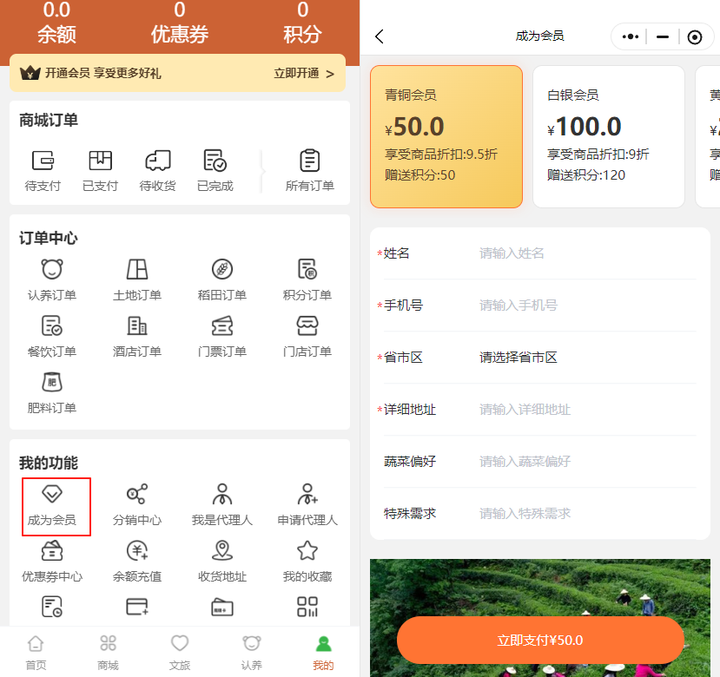Tap the document-with-clock icon
This screenshot has height=677, width=720.
52,607
